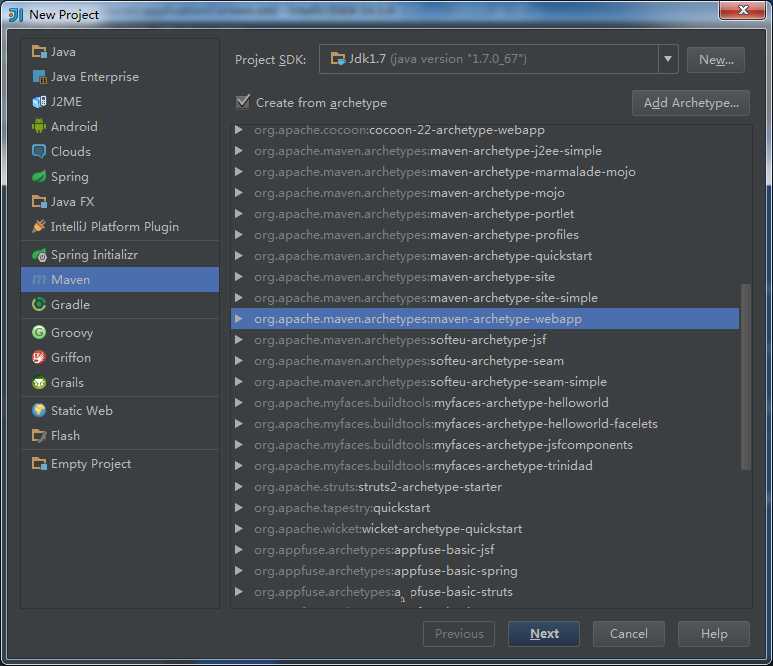Select Android project category

[x=120, y=126]
